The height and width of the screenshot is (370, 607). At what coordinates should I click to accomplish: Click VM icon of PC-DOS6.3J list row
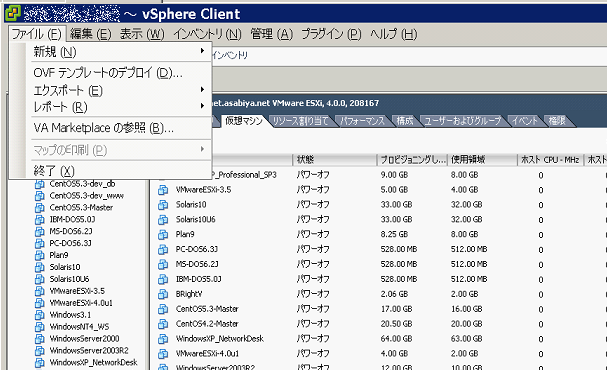pos(163,250)
